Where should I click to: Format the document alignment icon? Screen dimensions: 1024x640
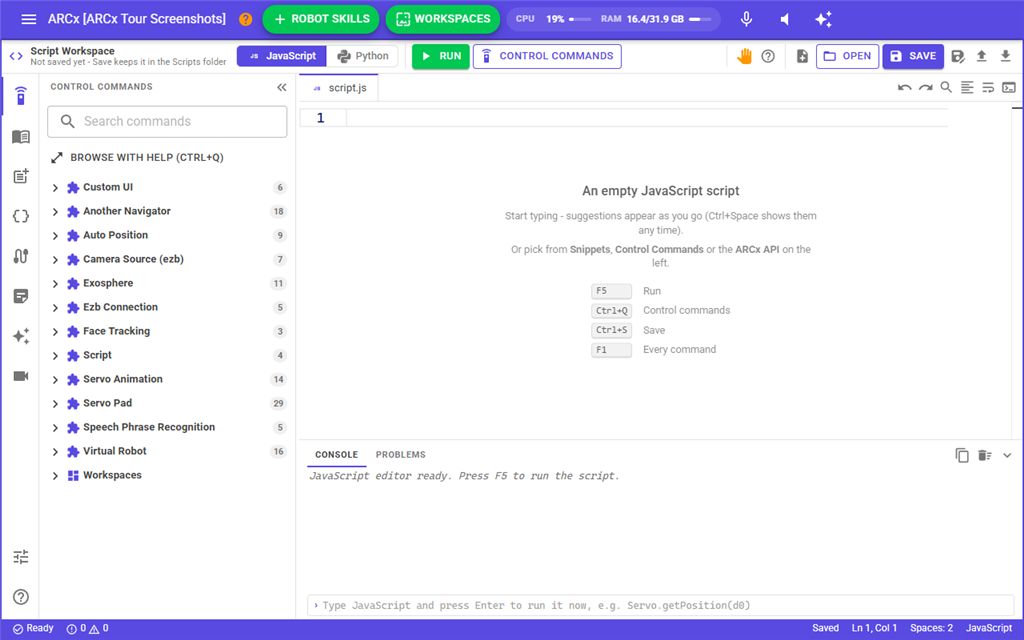(x=967, y=88)
